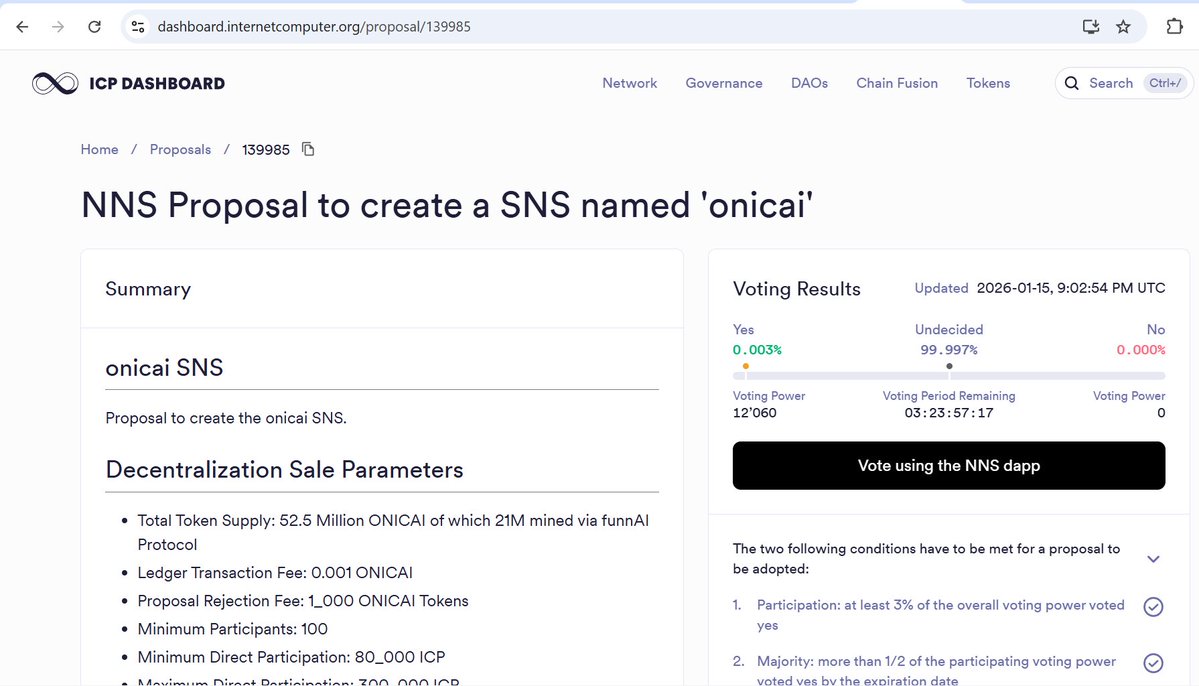Click 'Decentralization Sale Parameters' heading

[284, 470]
